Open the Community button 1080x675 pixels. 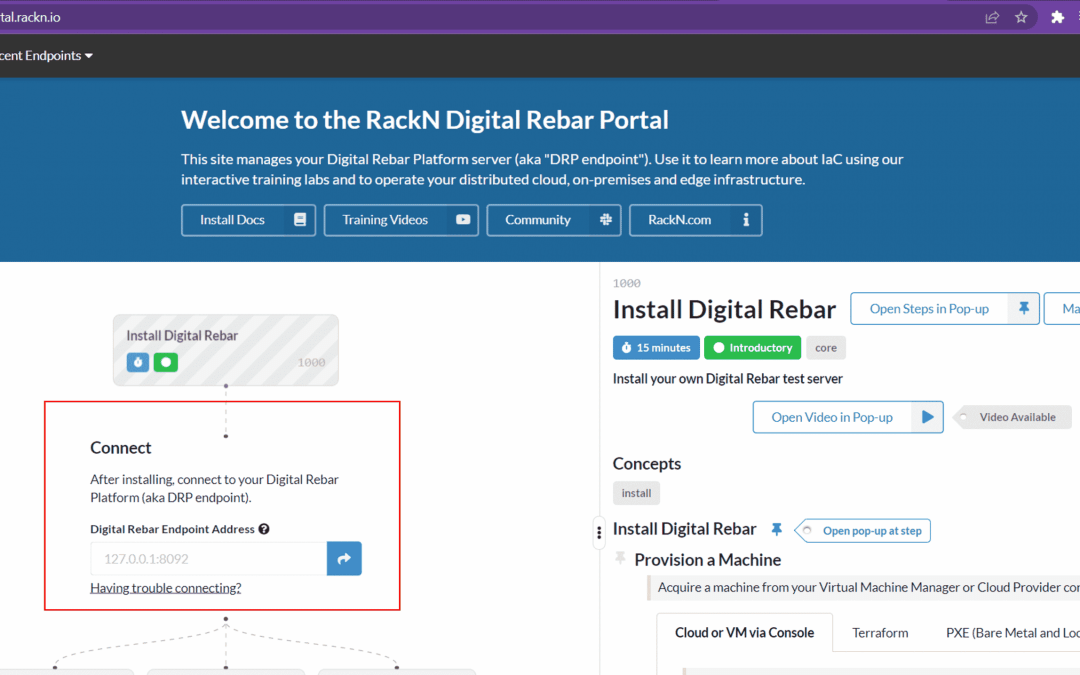[554, 220]
